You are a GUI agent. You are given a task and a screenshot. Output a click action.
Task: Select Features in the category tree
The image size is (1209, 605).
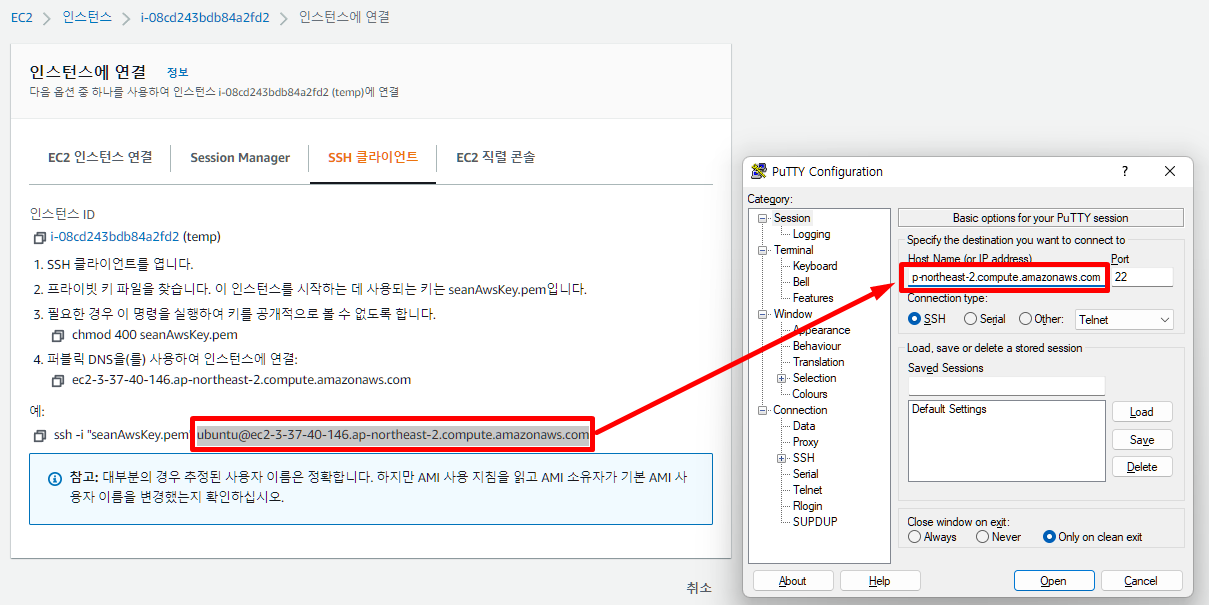click(813, 298)
